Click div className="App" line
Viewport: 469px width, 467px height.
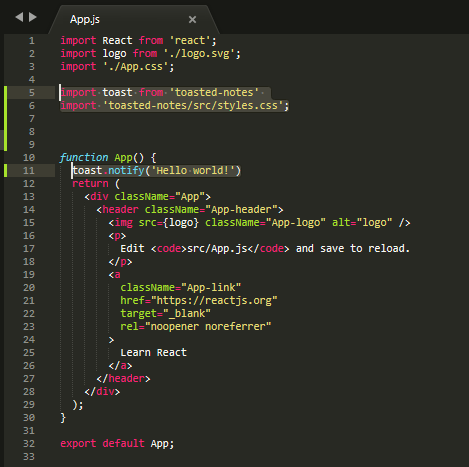point(147,197)
